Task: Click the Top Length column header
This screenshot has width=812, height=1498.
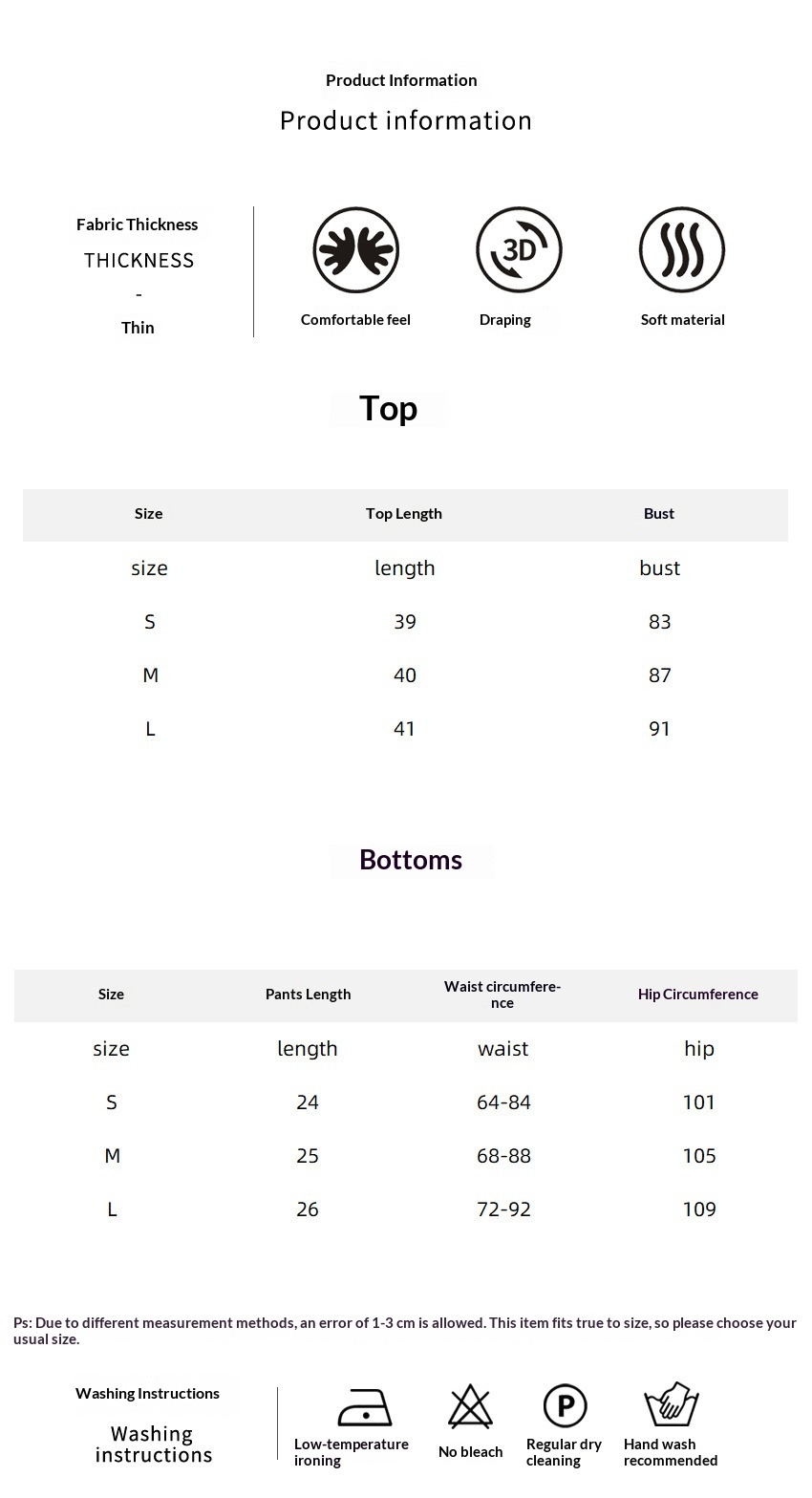Action: [404, 514]
